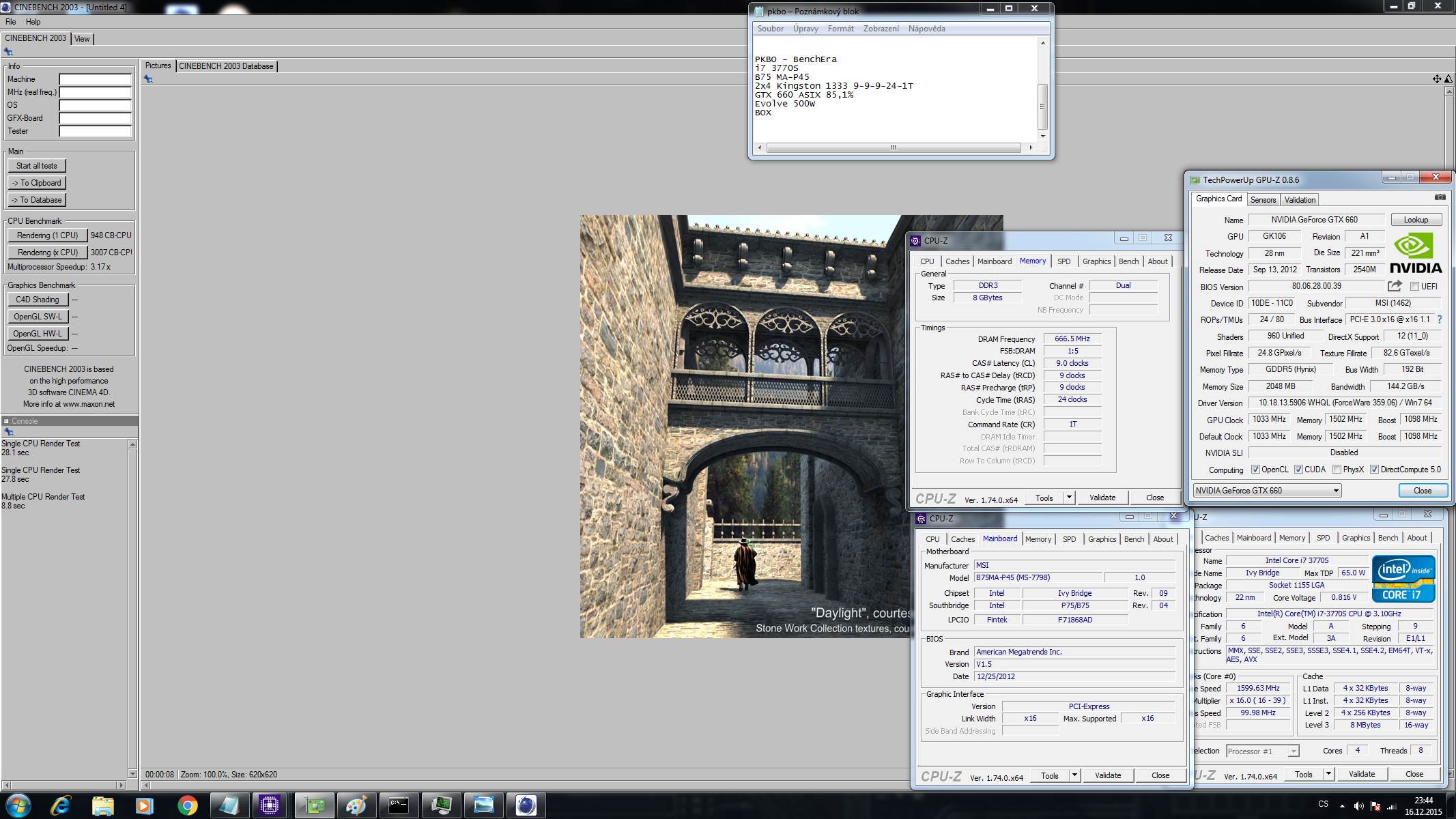Click the GPU-Z screenshot camera icon
This screenshot has height=819, width=1456.
click(1440, 197)
